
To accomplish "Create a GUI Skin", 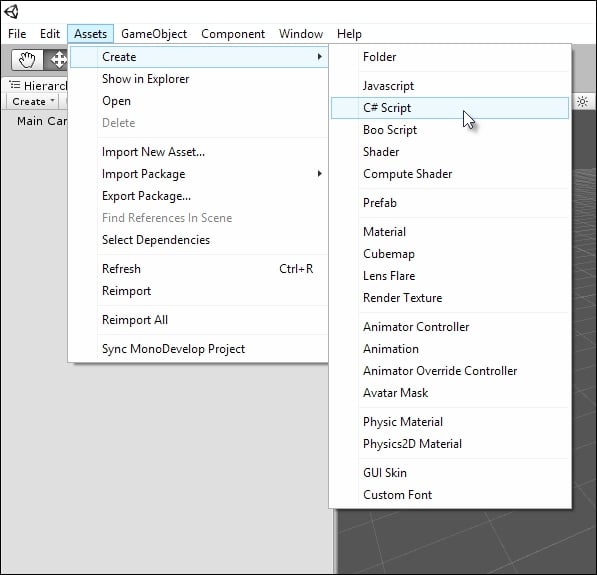I will pos(450,473).
